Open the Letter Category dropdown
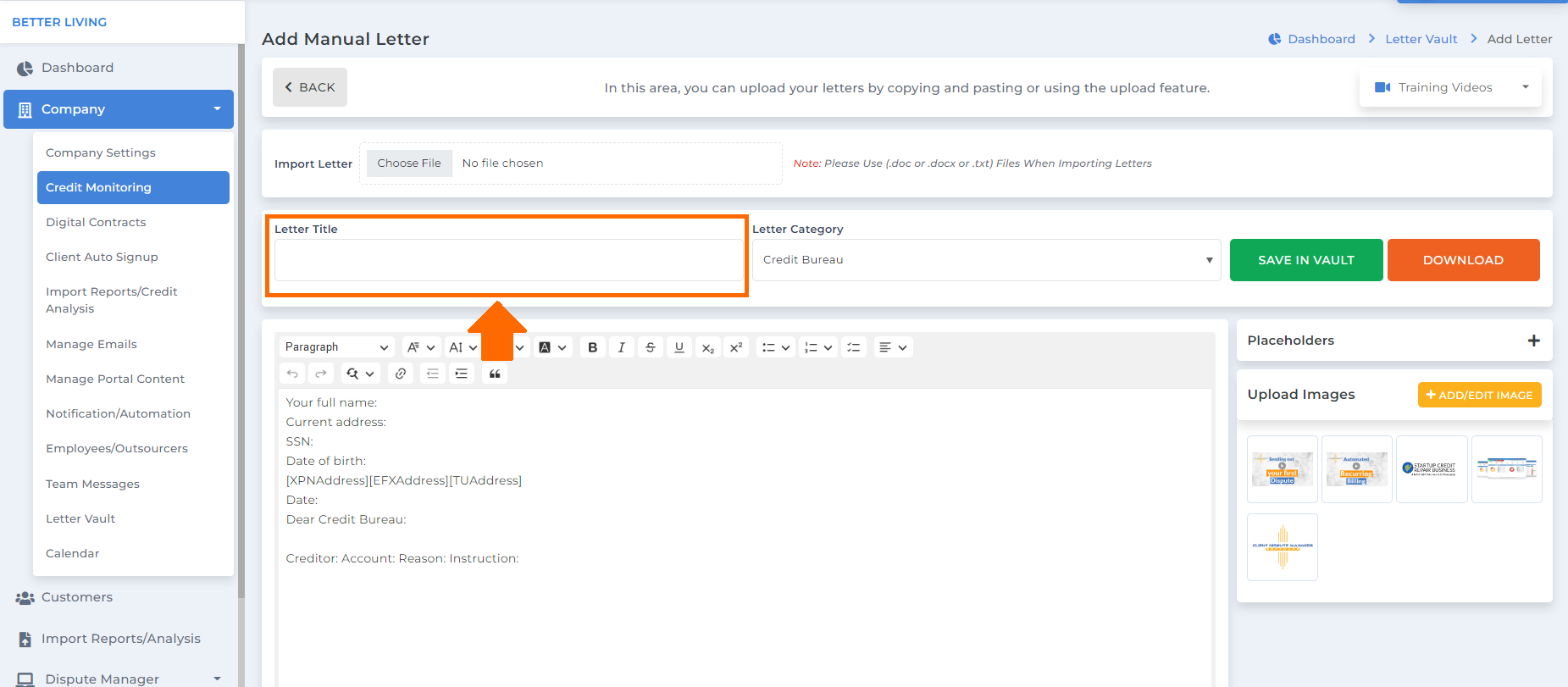1568x687 pixels. 986,260
